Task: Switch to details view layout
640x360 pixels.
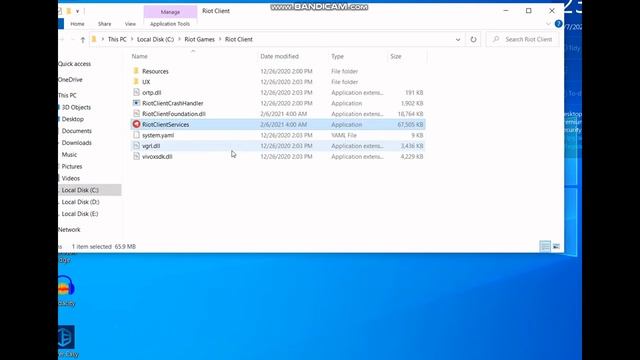Action: coord(545,246)
